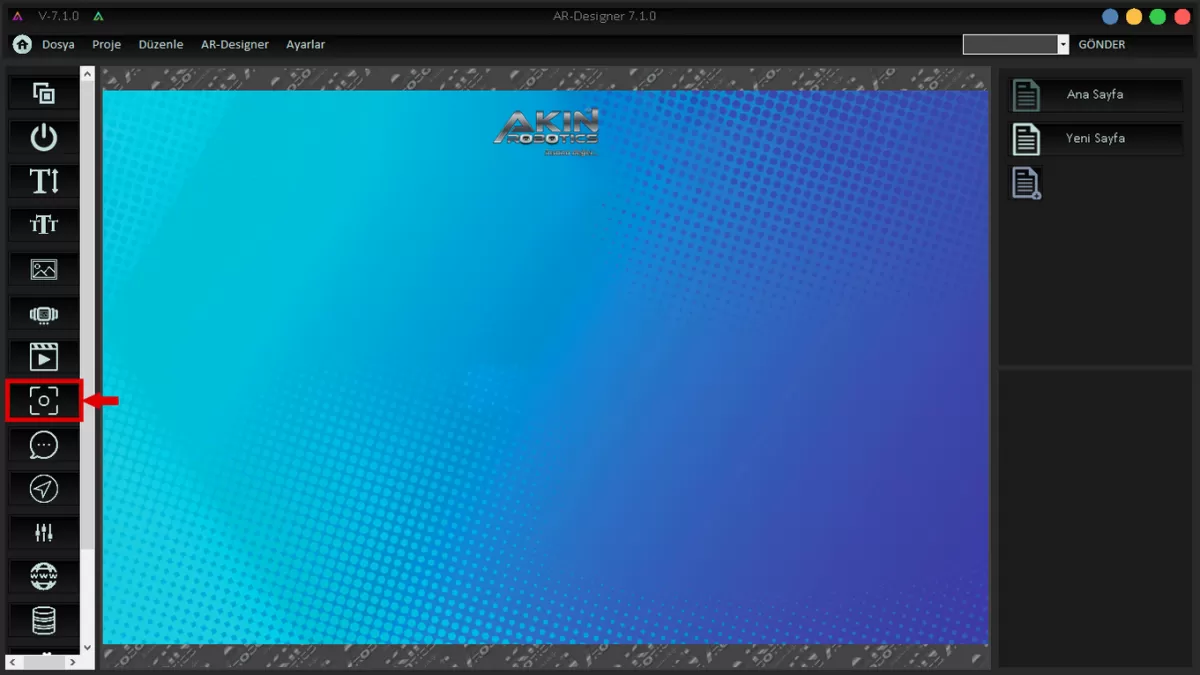Viewport: 1200px width, 675px height.
Task: Click the toolbar scrollbar down arrow
Action: coord(87,648)
